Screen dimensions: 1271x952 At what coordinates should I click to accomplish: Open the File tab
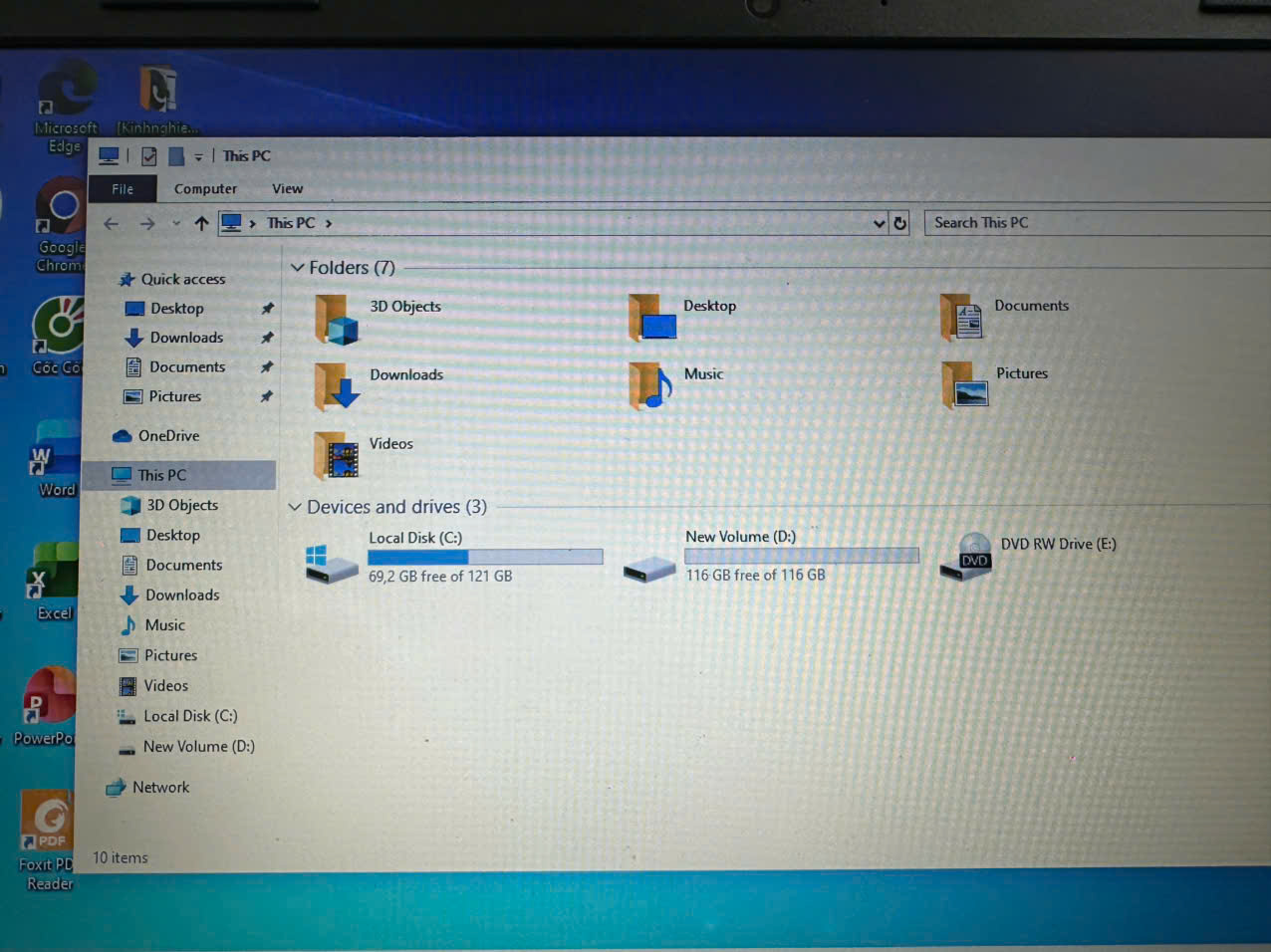pyautogui.click(x=123, y=189)
